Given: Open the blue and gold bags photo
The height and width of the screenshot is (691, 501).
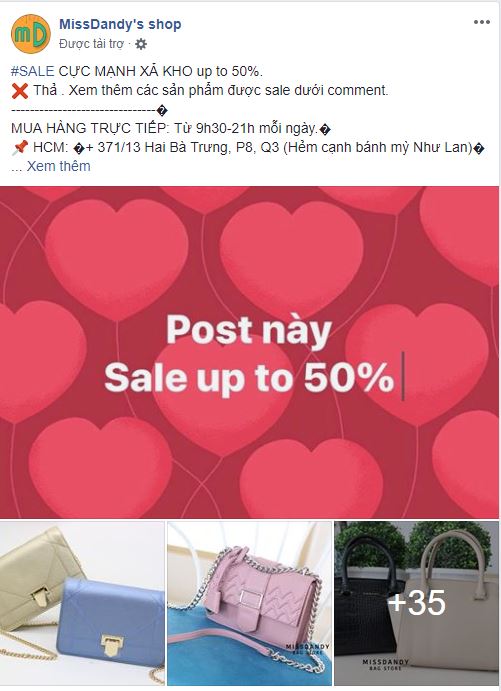Looking at the screenshot, I should coord(82,603).
